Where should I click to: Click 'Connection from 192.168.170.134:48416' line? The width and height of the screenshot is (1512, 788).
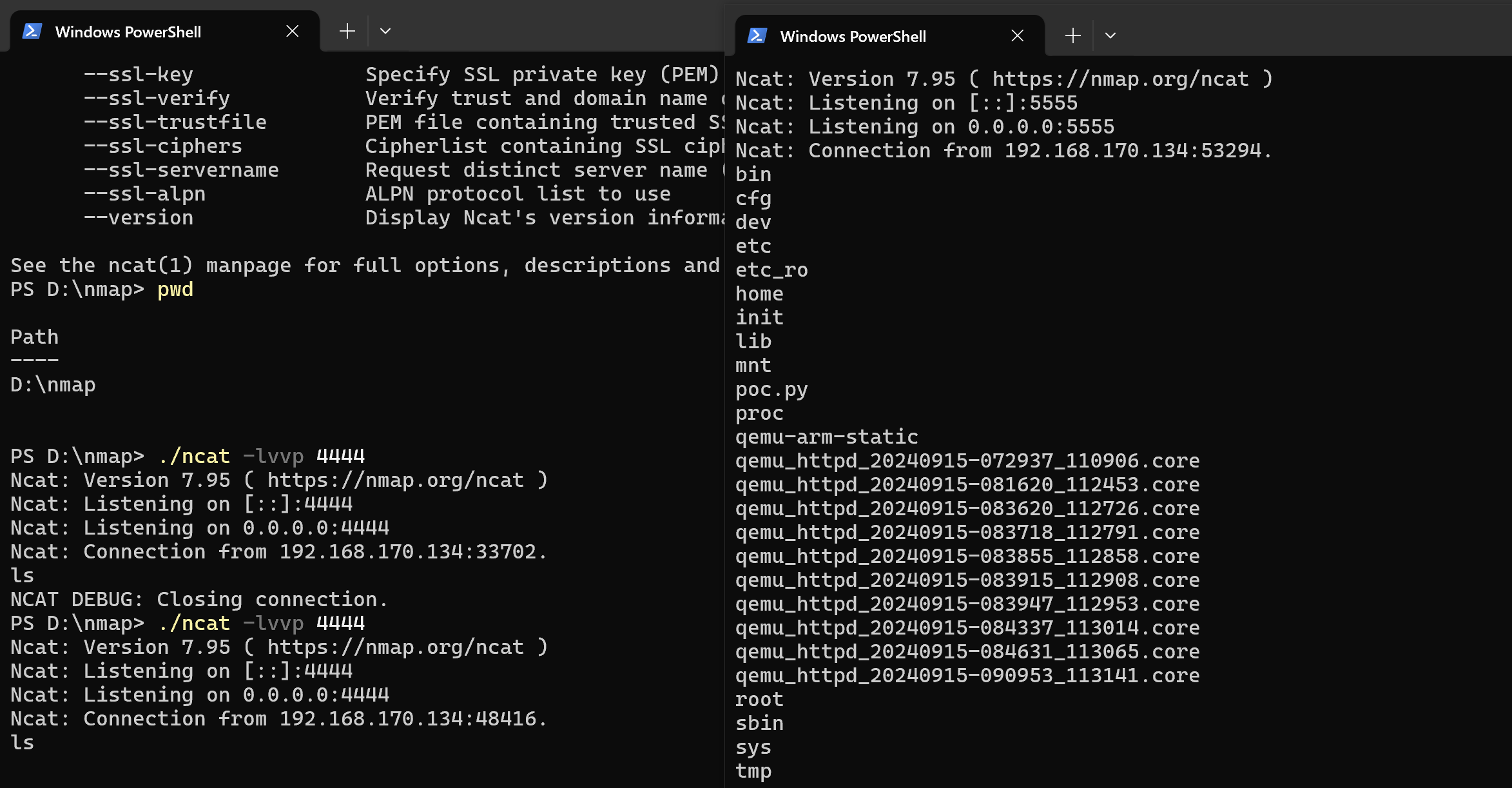(x=279, y=718)
